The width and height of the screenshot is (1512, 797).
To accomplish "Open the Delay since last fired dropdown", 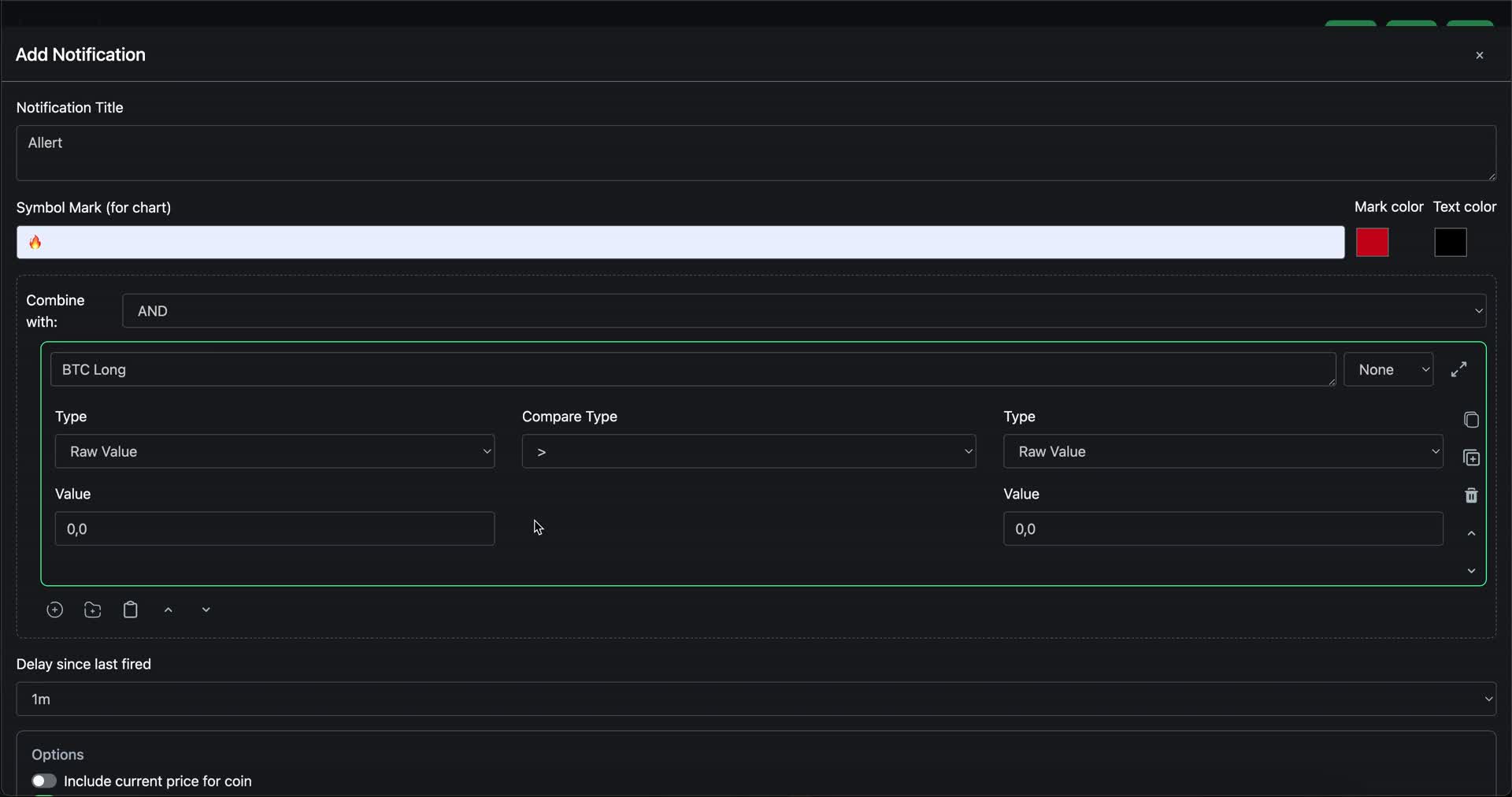I will (x=756, y=699).
